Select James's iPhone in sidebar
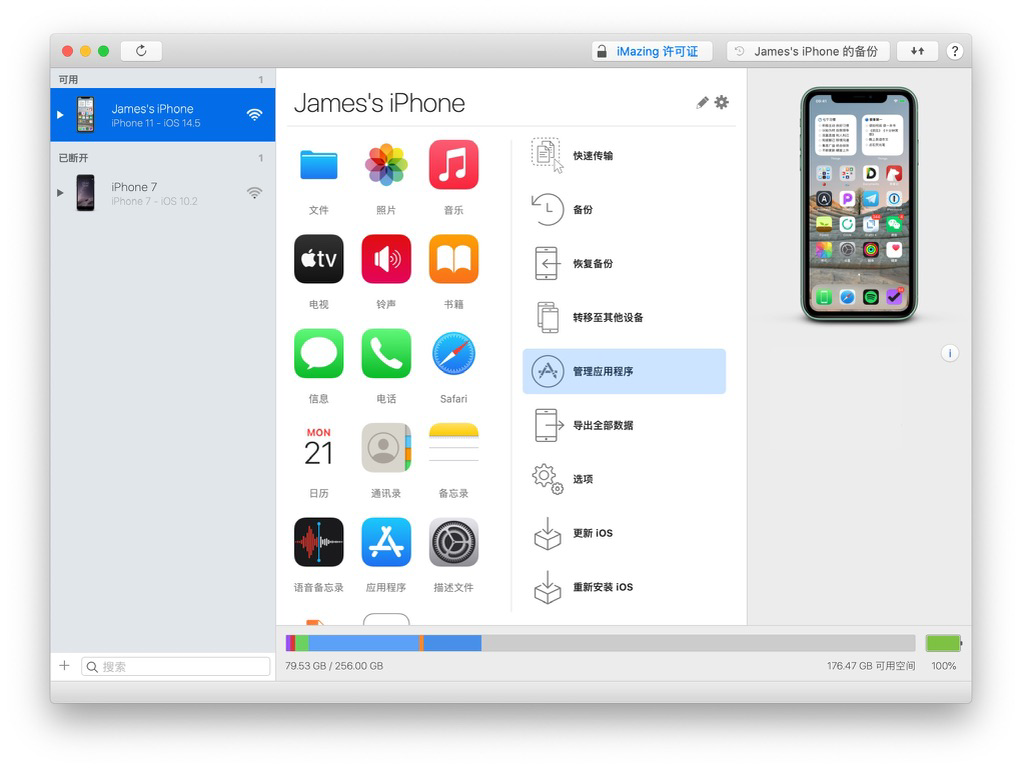1021x770 pixels. pos(163,115)
